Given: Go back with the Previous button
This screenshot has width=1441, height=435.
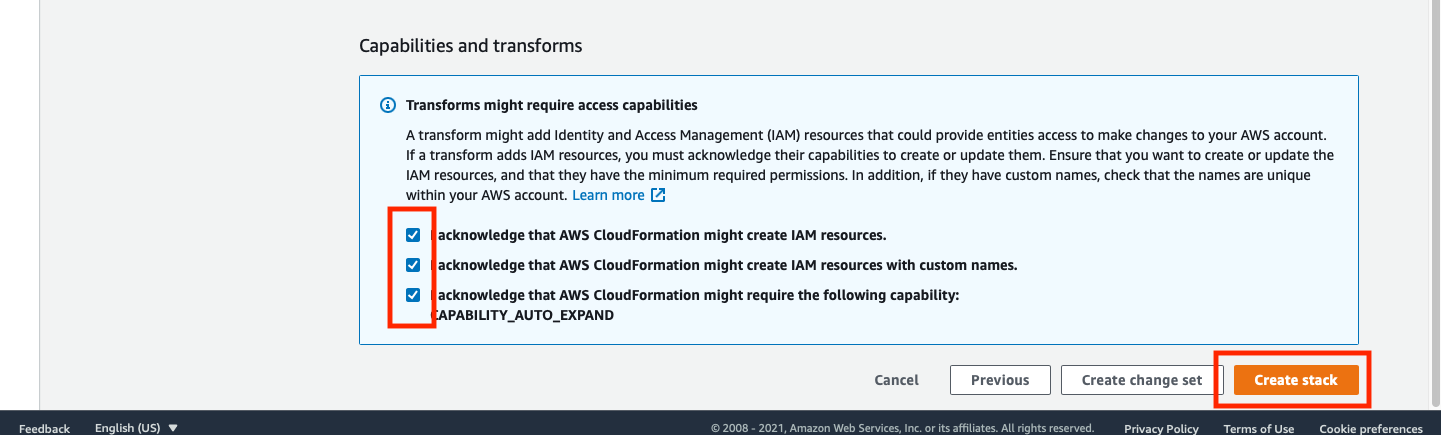Looking at the screenshot, I should point(1000,380).
